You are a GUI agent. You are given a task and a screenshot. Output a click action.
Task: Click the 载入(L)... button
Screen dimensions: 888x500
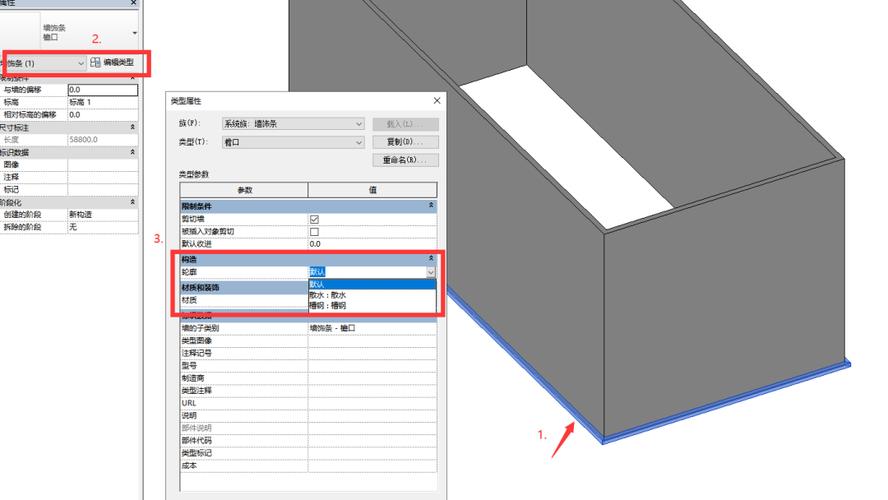click(405, 124)
